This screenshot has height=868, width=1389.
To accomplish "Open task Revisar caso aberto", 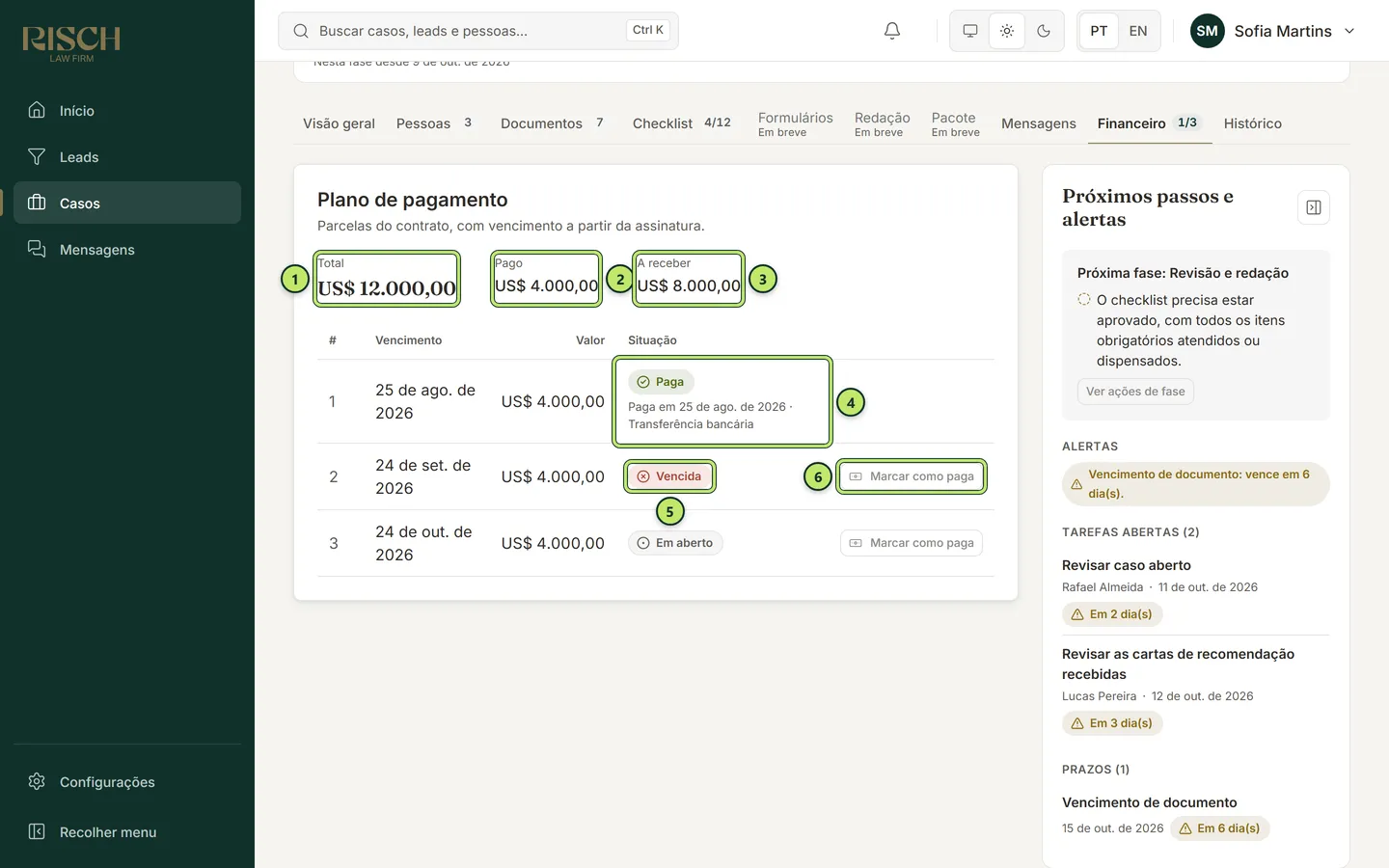I will [x=1126, y=565].
